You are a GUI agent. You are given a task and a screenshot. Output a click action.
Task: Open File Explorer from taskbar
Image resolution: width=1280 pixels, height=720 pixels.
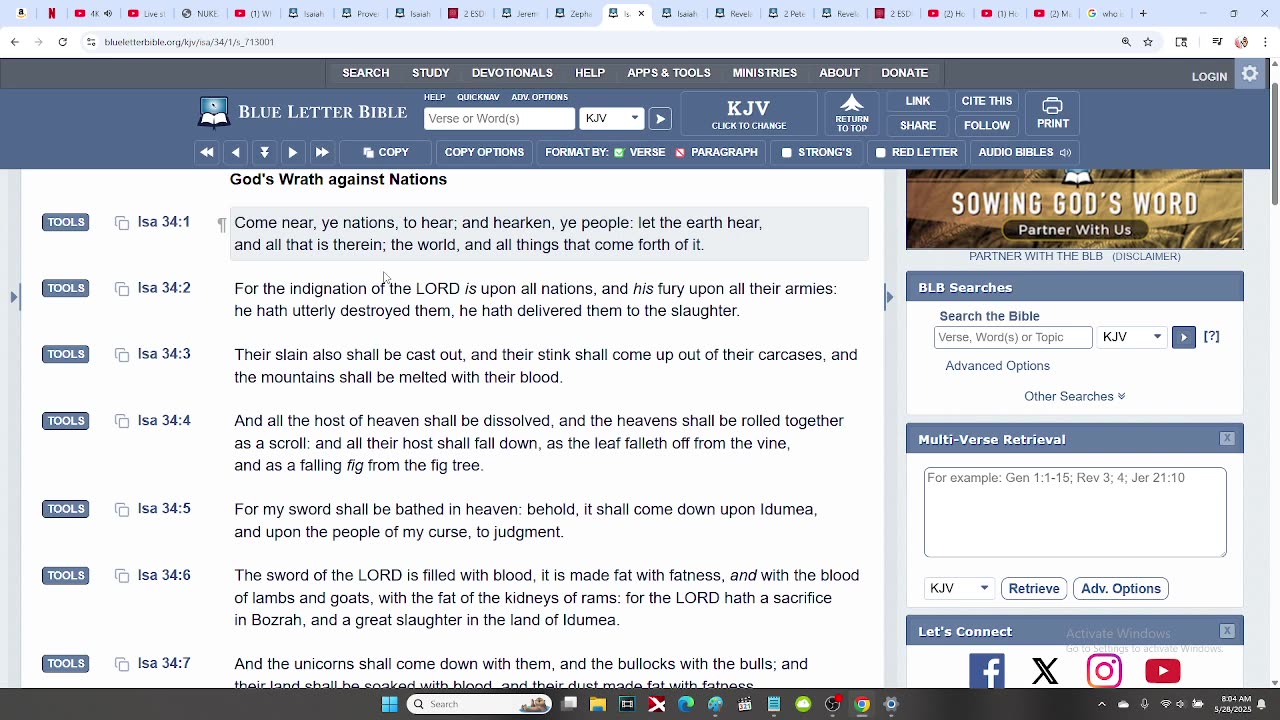[x=598, y=704]
